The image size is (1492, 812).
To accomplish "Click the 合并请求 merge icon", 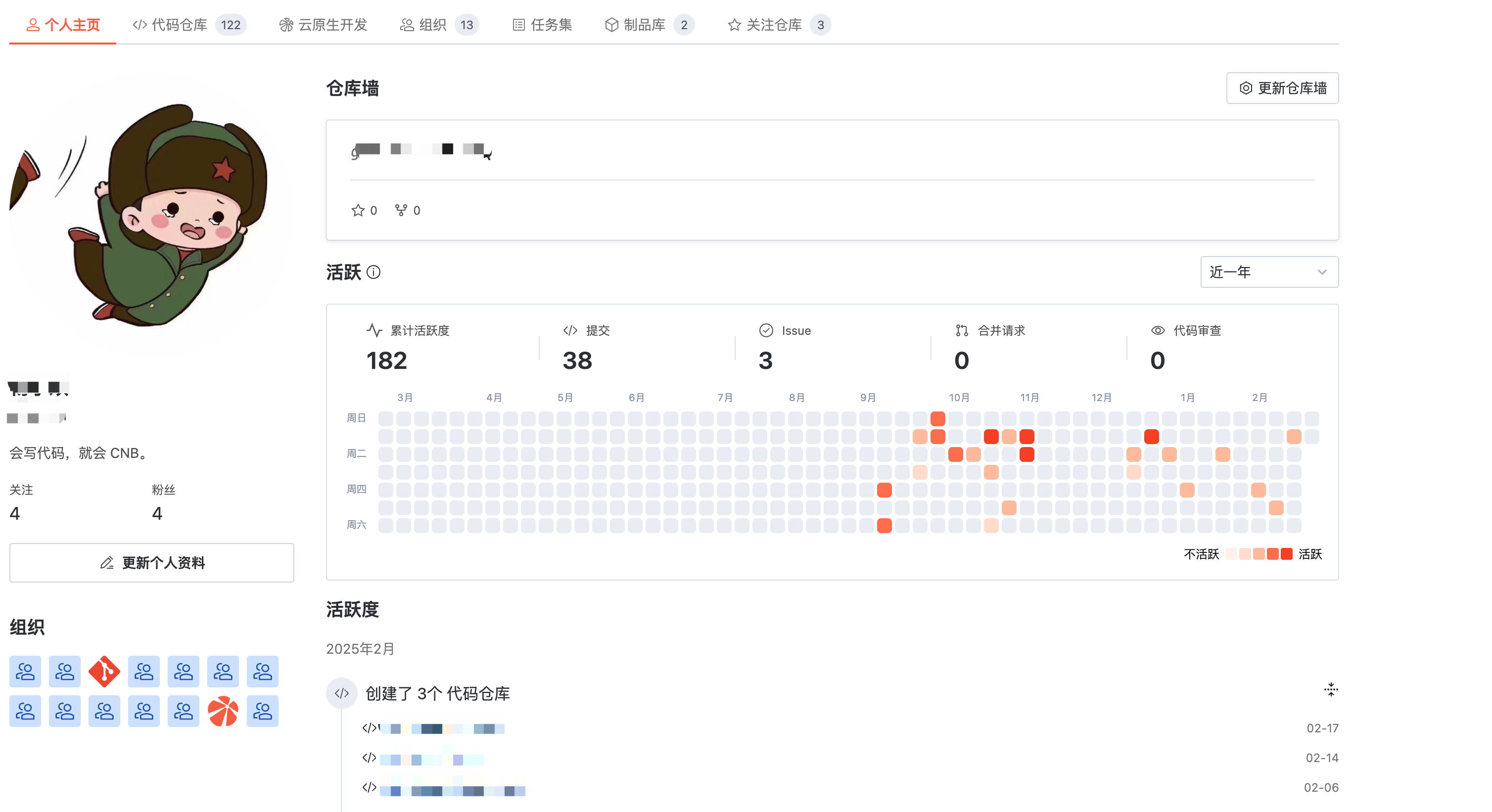I will pos(962,330).
